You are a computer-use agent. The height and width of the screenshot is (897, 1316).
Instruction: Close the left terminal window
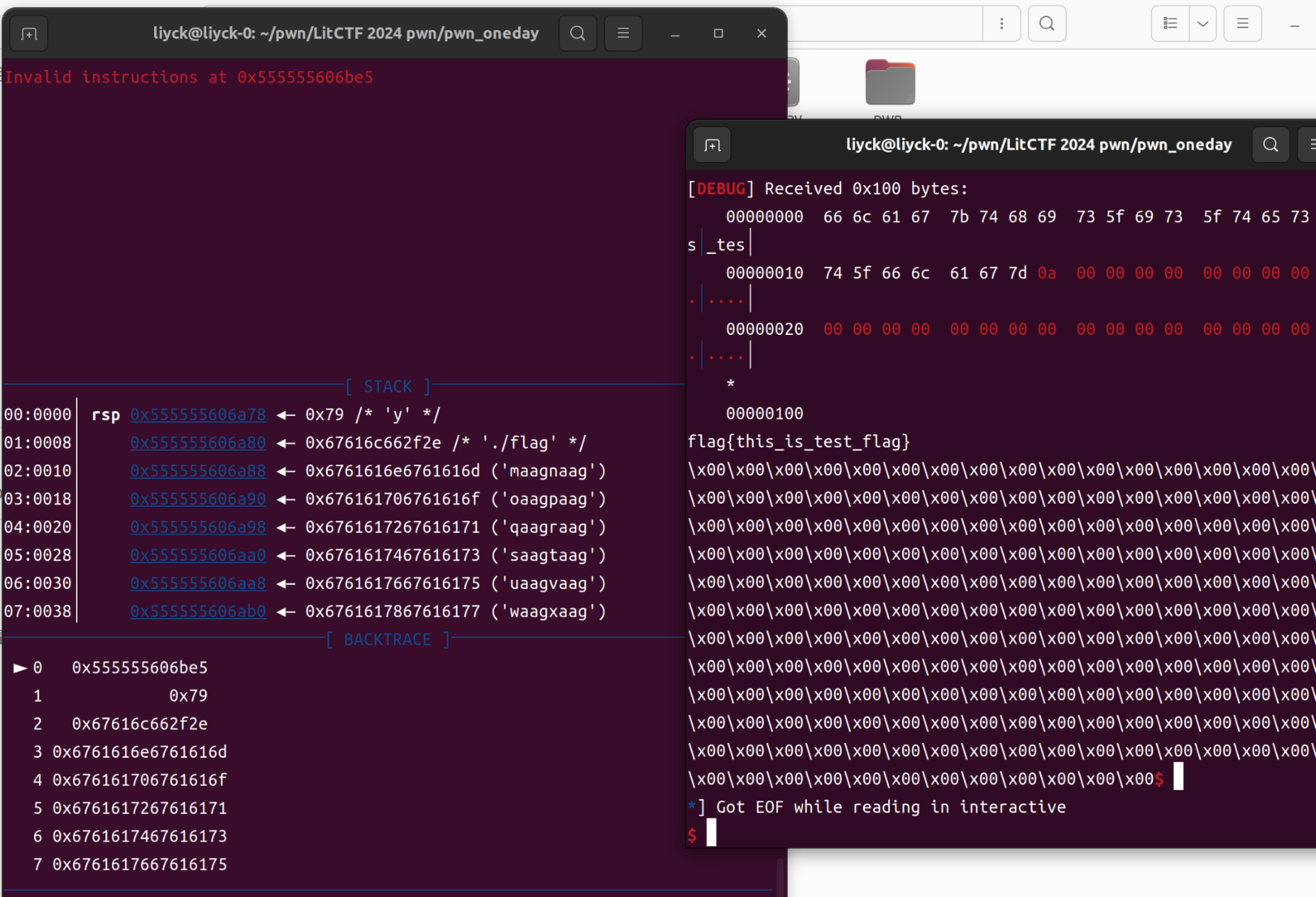pos(762,33)
